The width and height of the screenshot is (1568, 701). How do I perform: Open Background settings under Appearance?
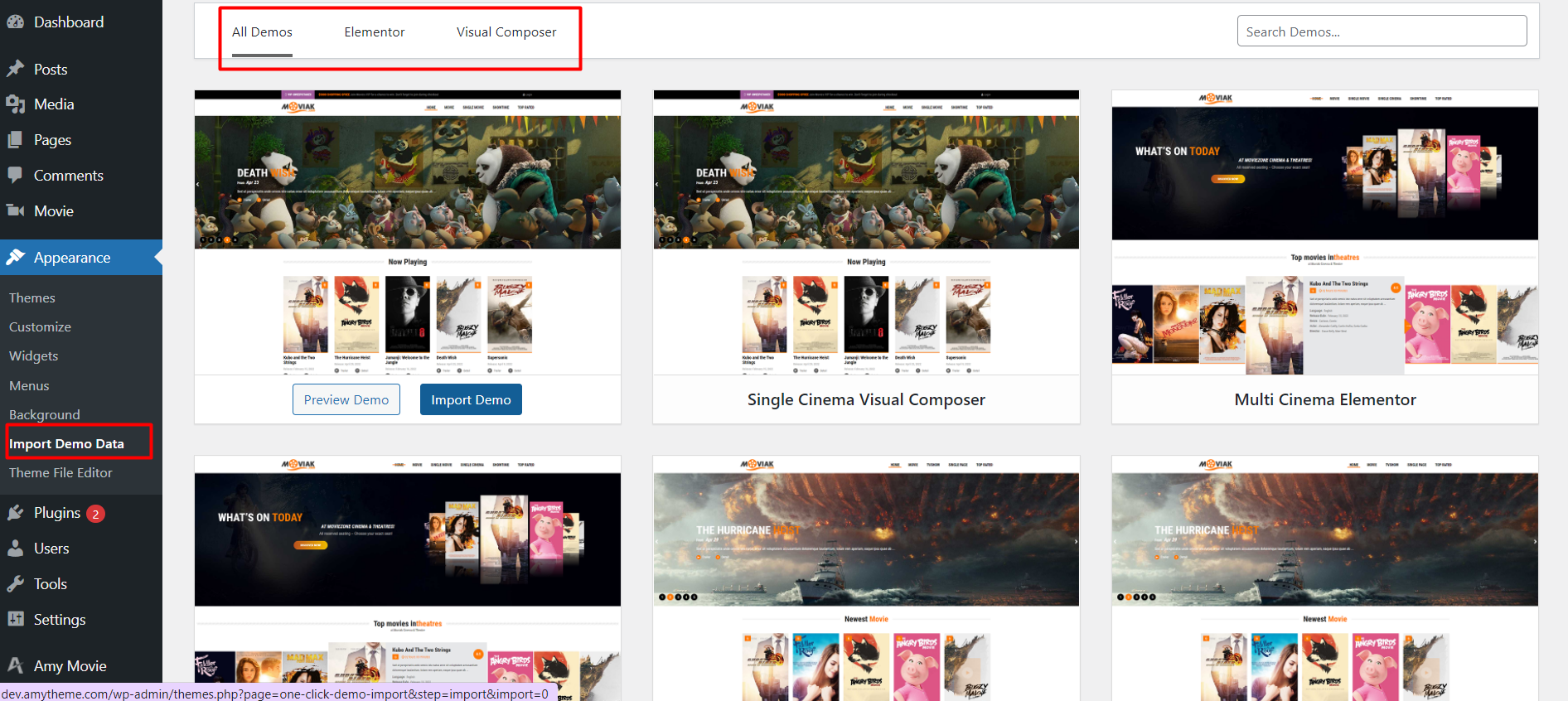(45, 415)
